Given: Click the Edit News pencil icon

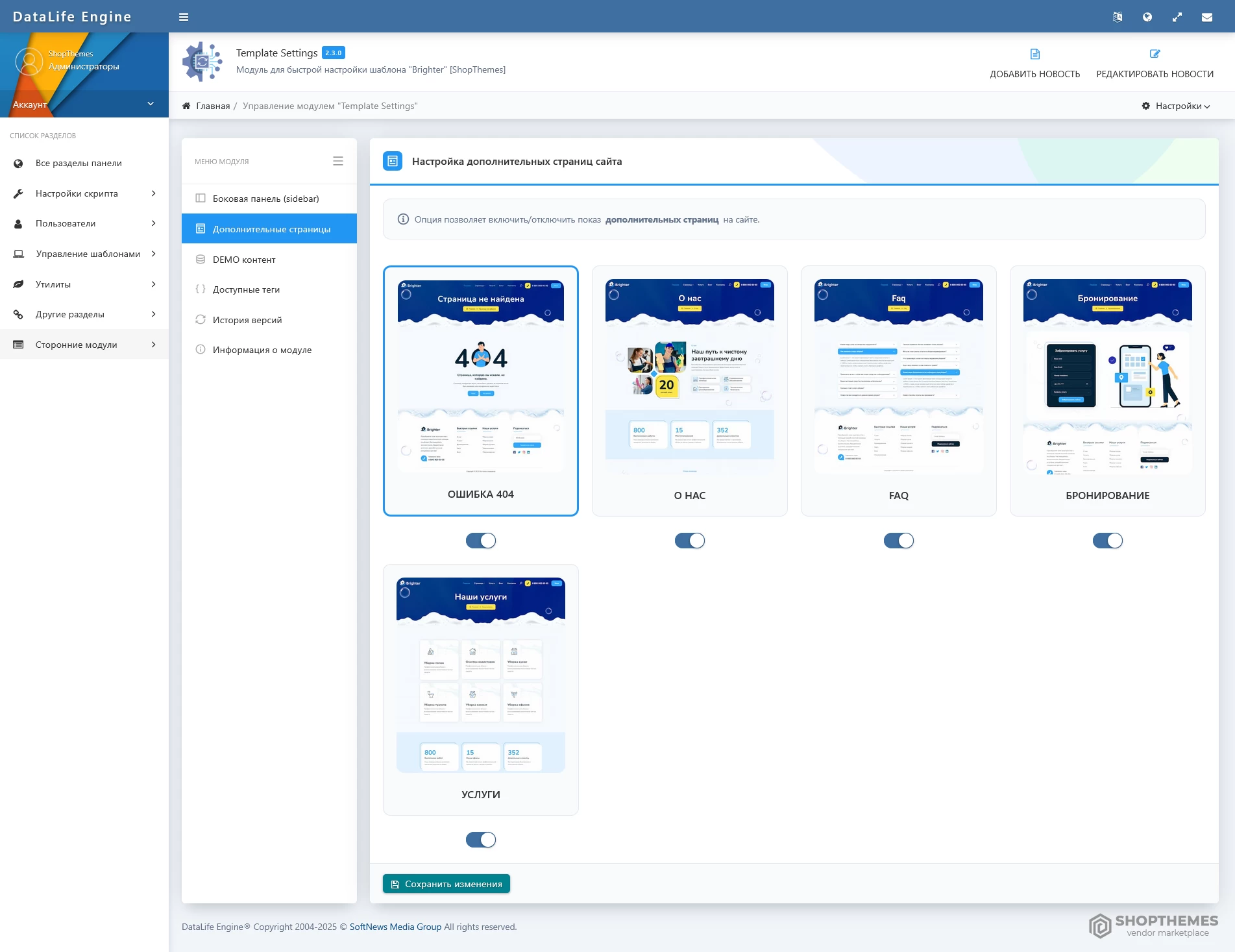Looking at the screenshot, I should point(1155,54).
